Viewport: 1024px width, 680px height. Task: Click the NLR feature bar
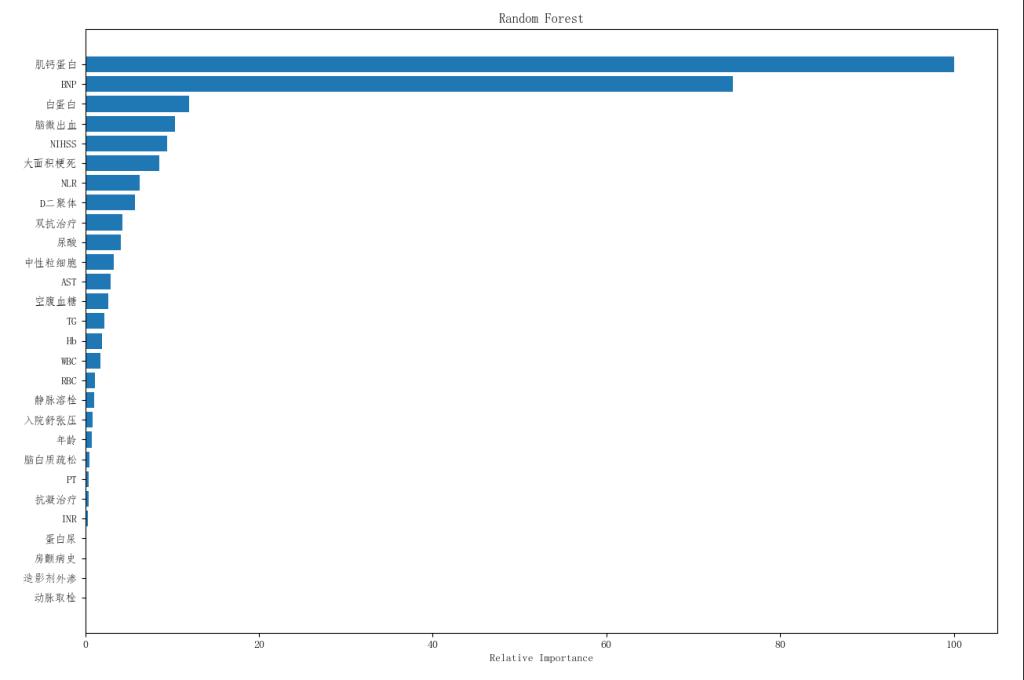click(x=112, y=183)
